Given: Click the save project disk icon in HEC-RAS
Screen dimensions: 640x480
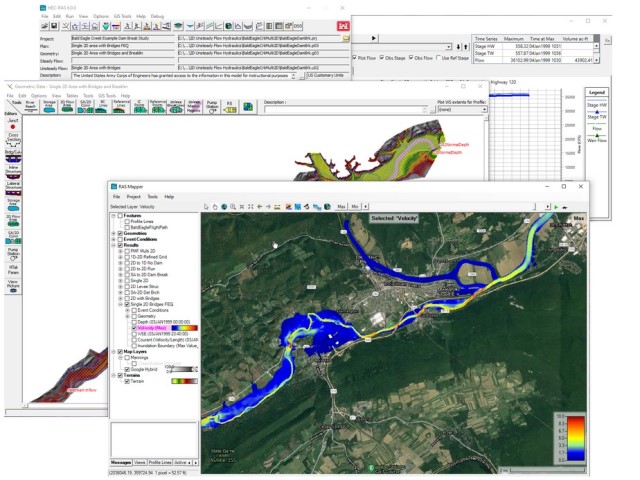Looking at the screenshot, I should [x=54, y=26].
